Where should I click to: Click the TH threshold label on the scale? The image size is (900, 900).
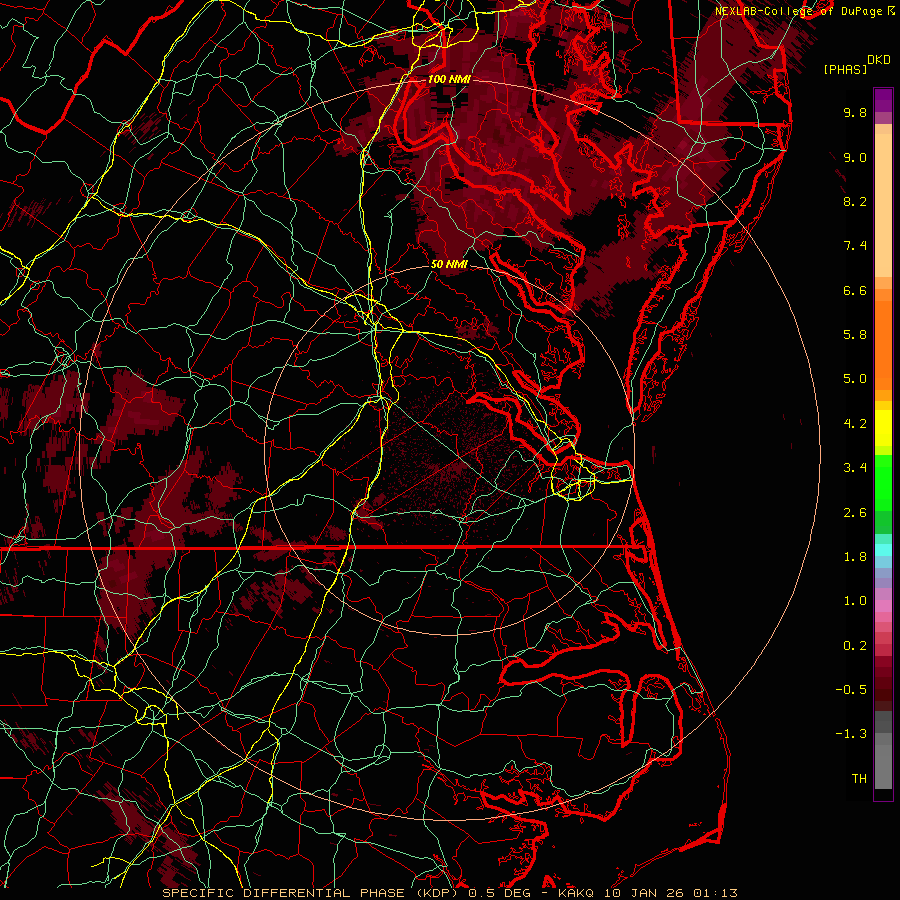859,779
